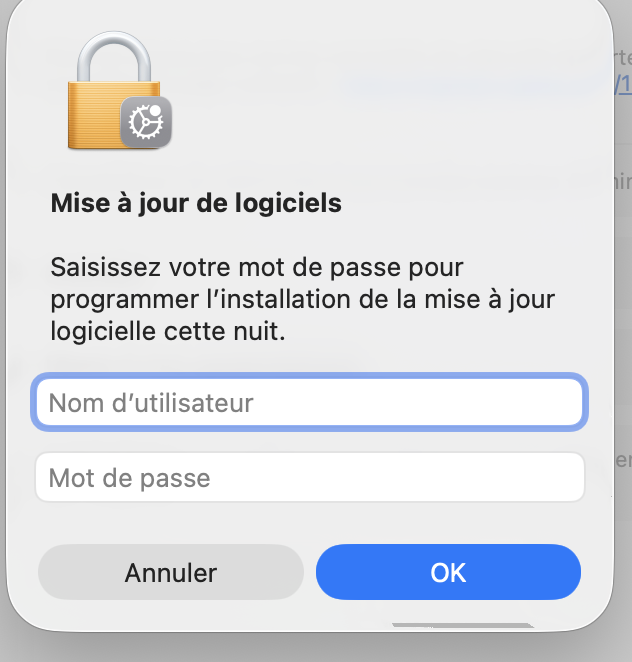
Task: Click into the Mot de passe field
Action: click(x=309, y=477)
